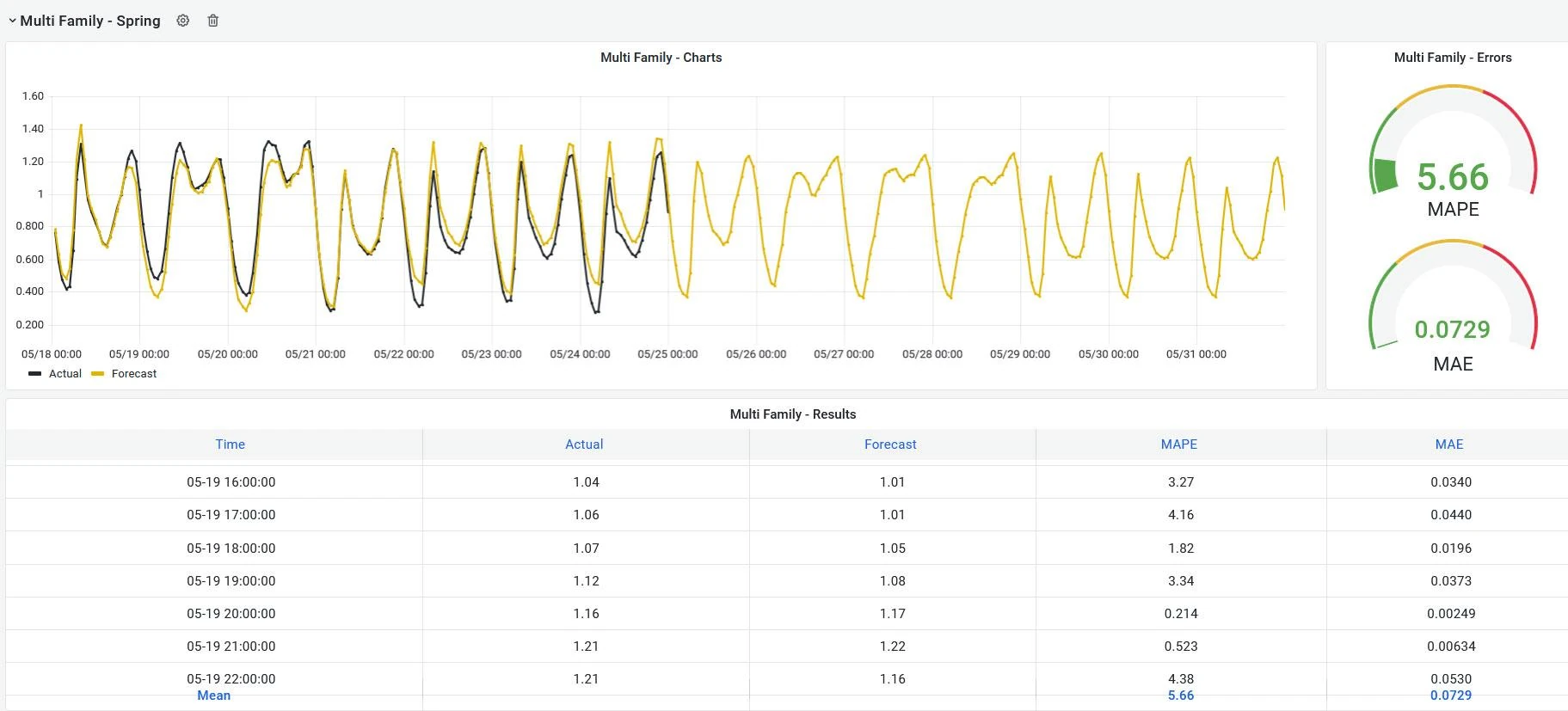Viewport: 1568px width, 711px height.
Task: Select the time cell 05-19 21:00:00
Action: click(x=231, y=647)
